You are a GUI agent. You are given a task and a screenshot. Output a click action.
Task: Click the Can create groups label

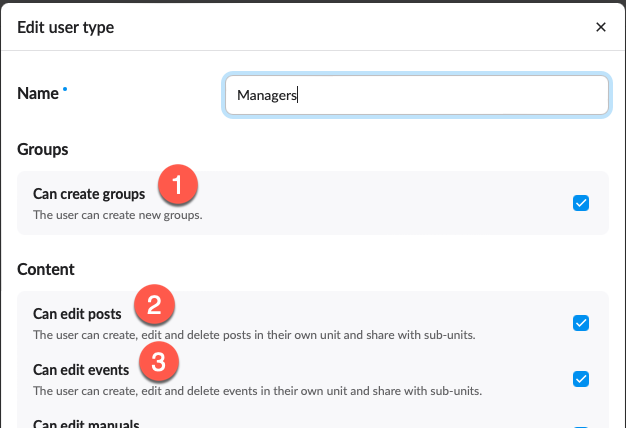[x=89, y=194]
